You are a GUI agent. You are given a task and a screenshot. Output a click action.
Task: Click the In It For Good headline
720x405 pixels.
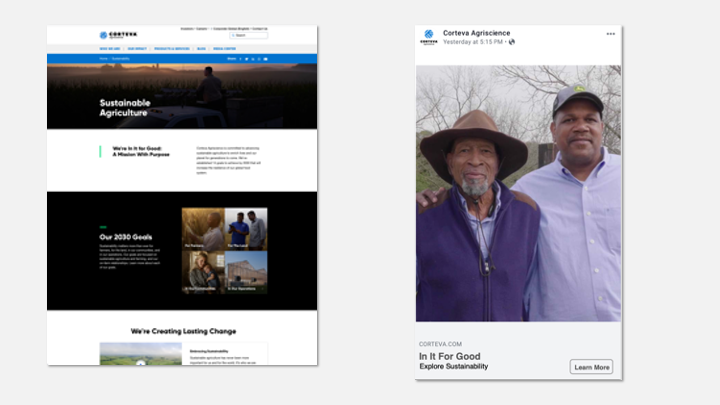(x=450, y=356)
